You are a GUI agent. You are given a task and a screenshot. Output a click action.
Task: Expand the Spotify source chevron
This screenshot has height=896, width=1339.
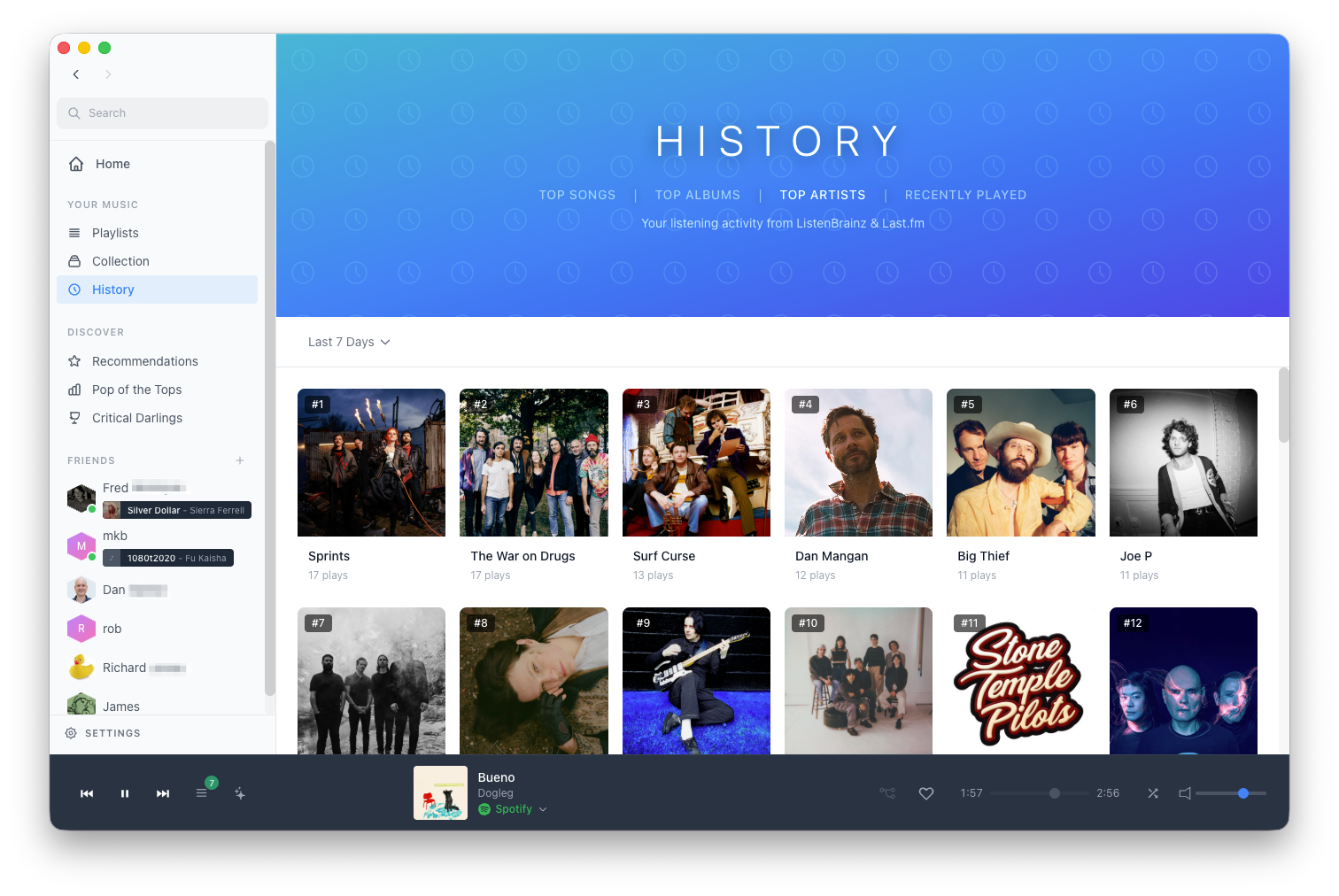[544, 808]
